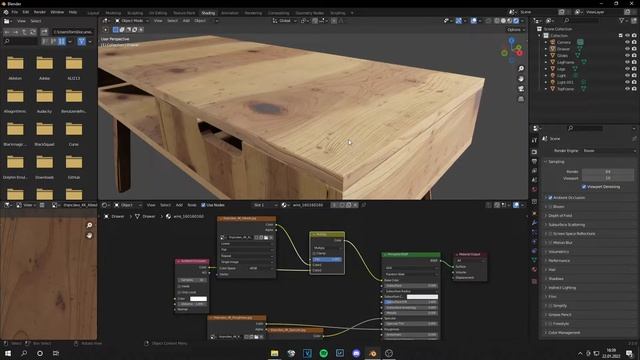Open the Object Mode dropdown in 3D viewport
The height and width of the screenshot is (360, 640).
[x=132, y=20]
